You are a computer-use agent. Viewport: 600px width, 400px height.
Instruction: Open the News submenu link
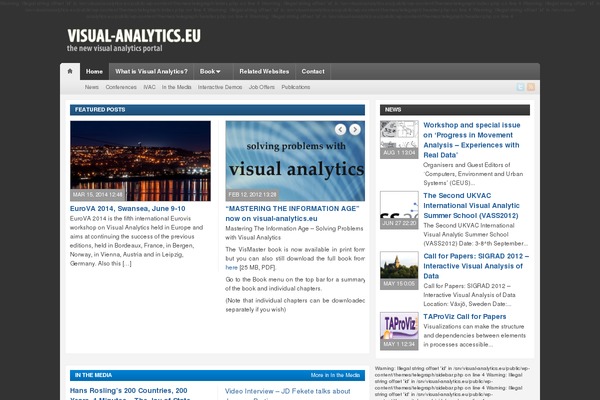tap(92, 87)
